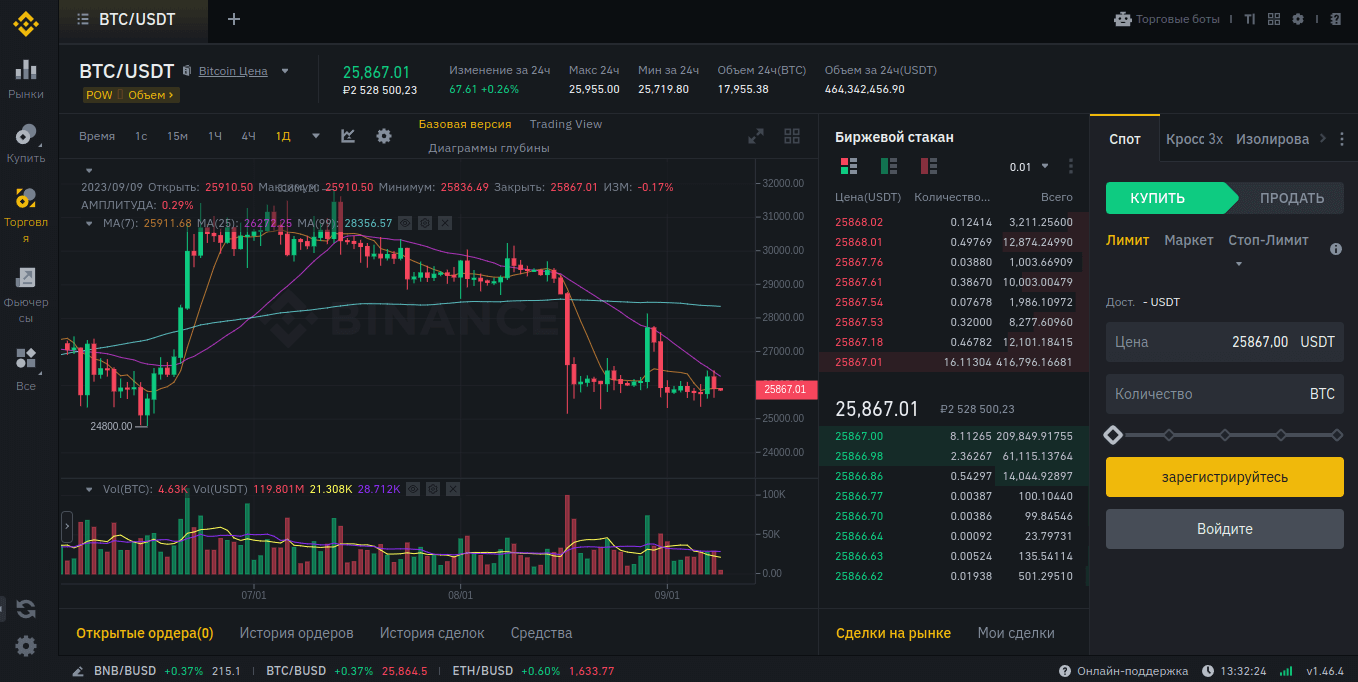
Task: Show only sell orders in order book
Action: point(928,166)
